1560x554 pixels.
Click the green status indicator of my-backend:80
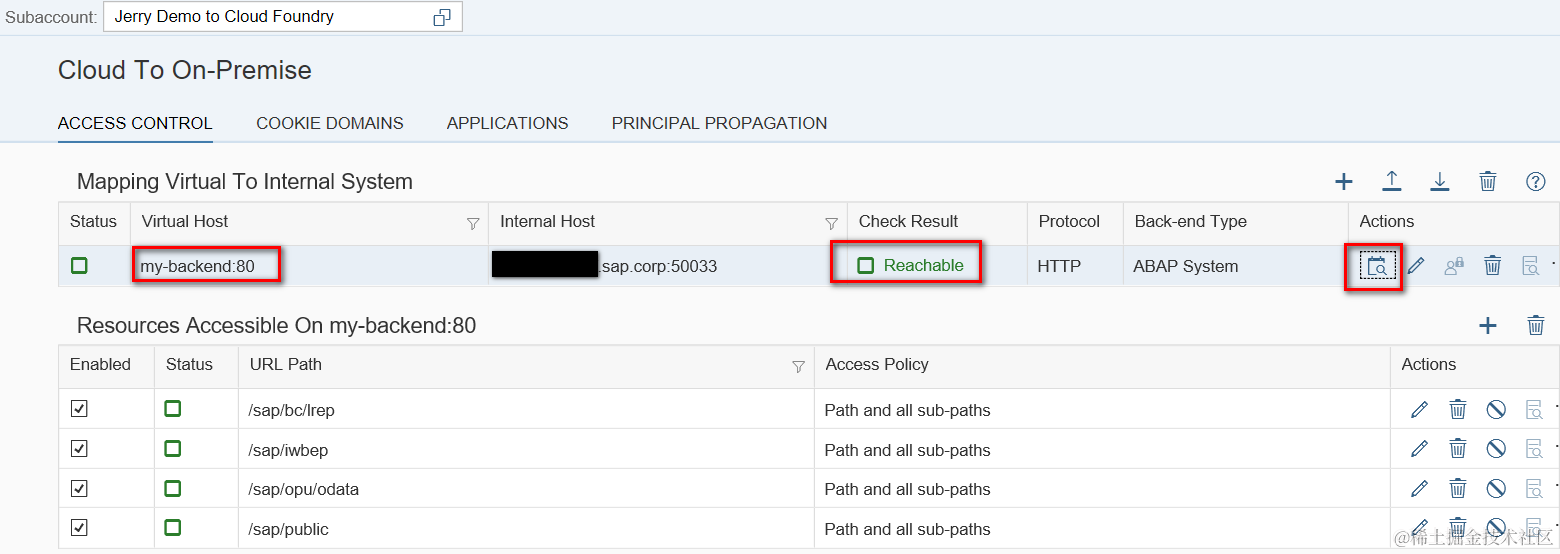pyautogui.click(x=79, y=265)
